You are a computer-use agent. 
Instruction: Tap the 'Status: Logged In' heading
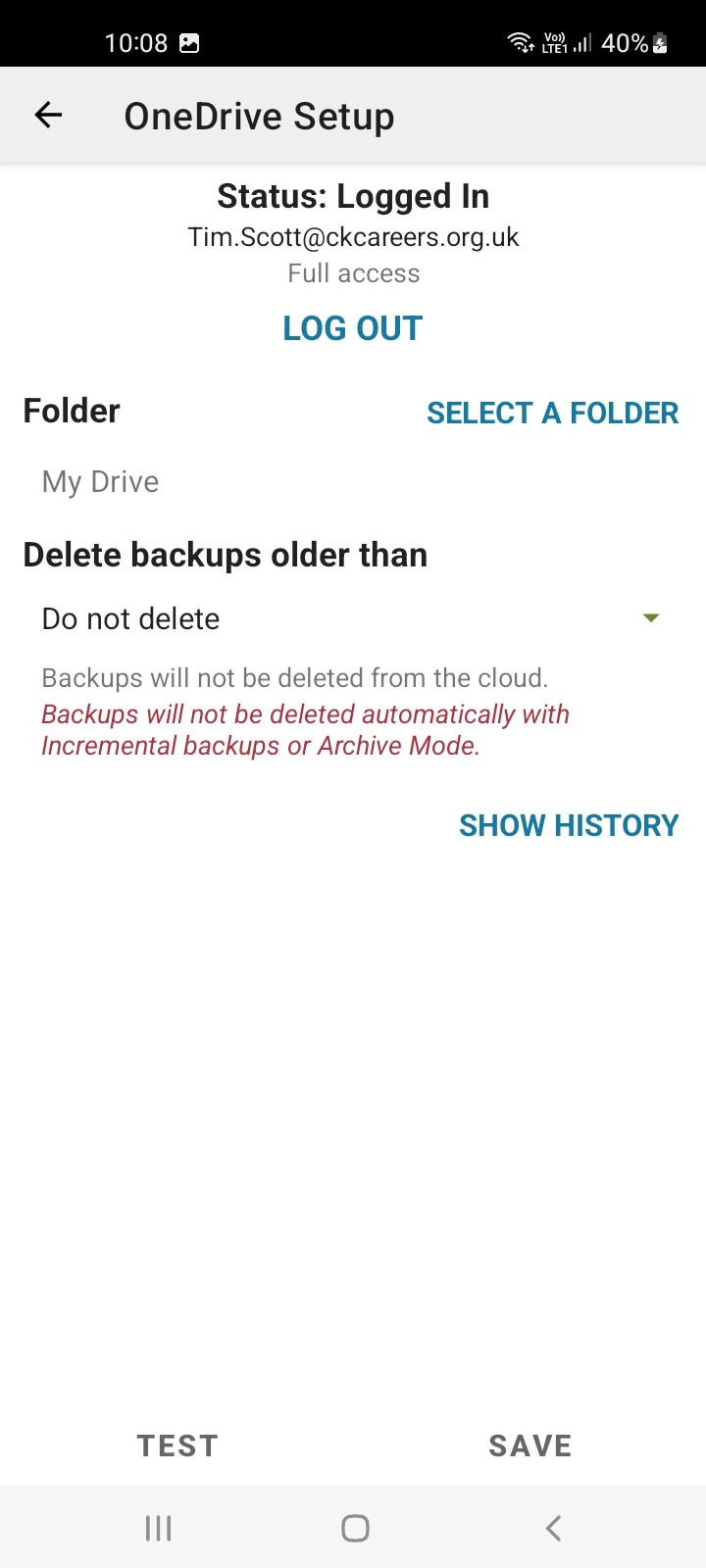coord(353,196)
